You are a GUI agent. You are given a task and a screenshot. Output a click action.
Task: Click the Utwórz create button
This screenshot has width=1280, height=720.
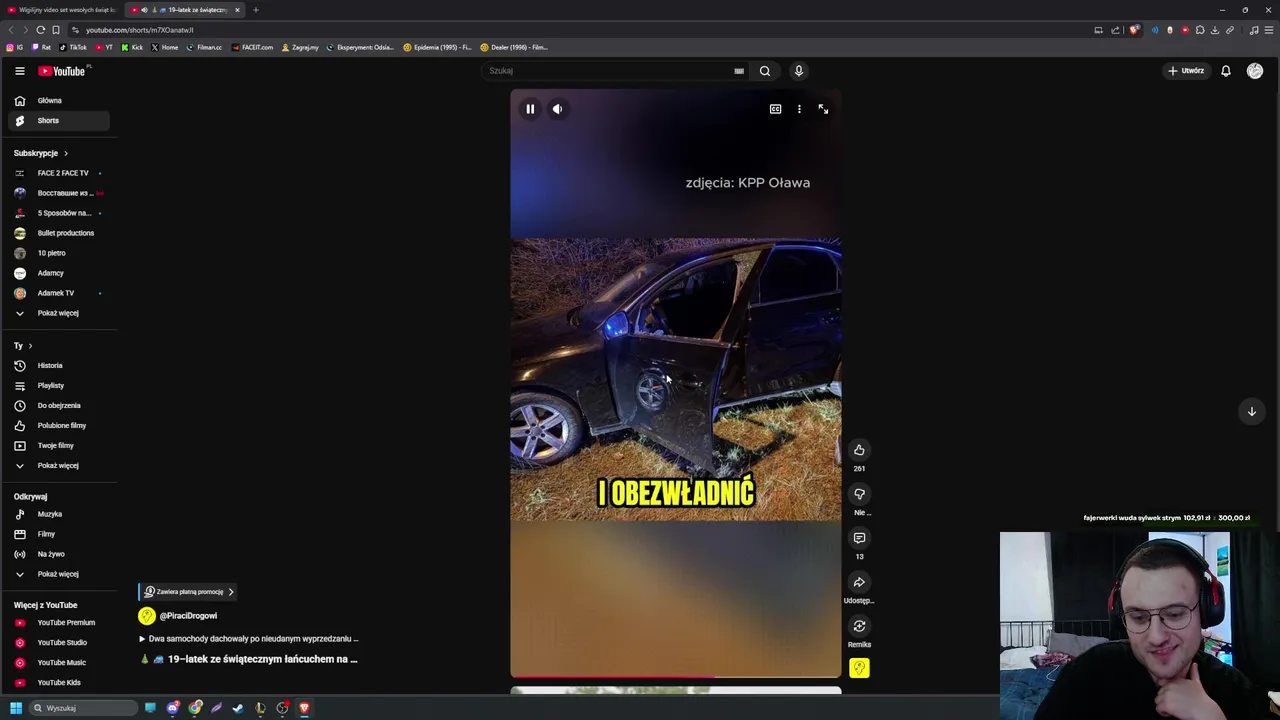tap(1186, 71)
